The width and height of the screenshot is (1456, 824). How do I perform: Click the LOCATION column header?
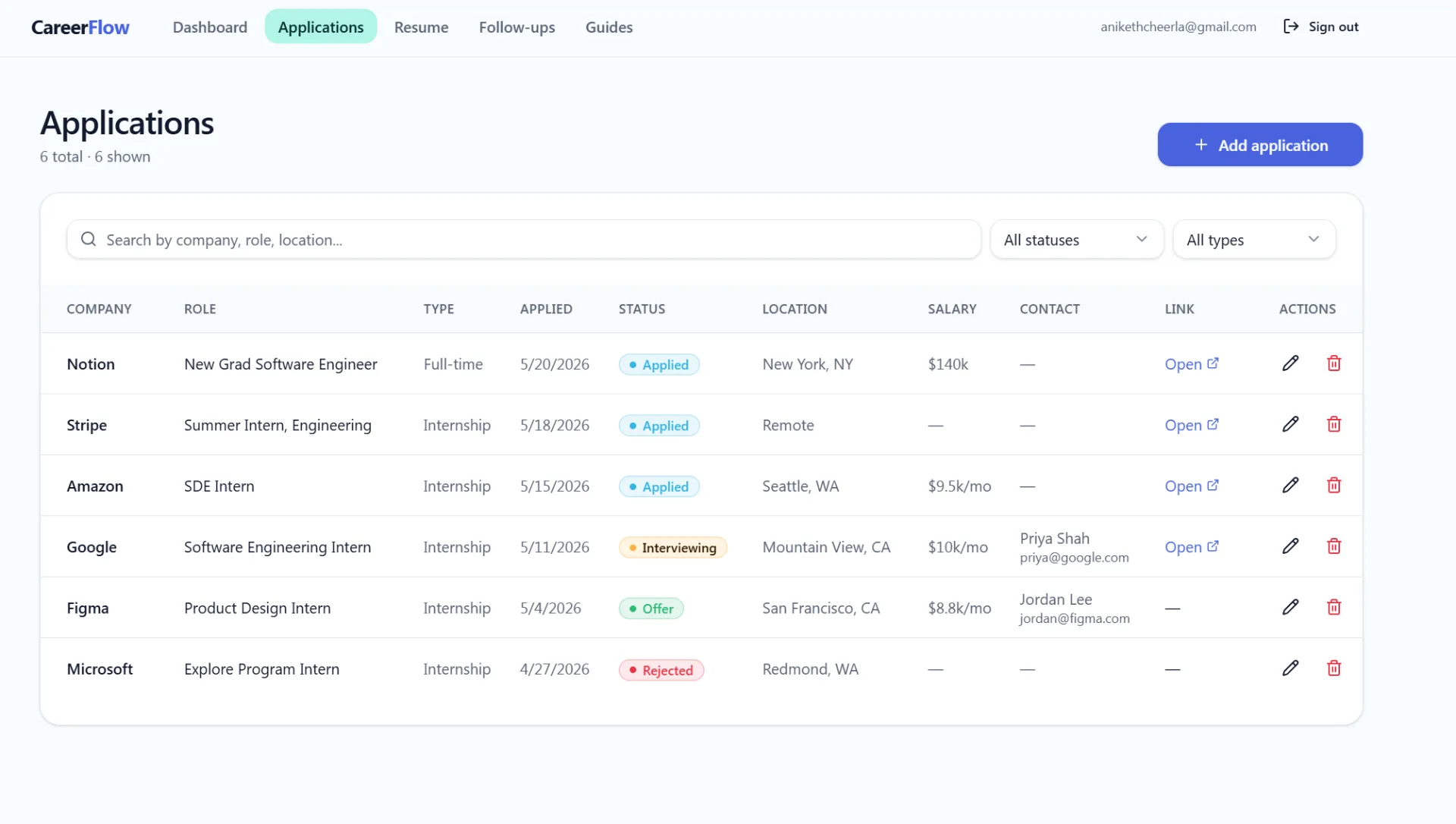click(x=795, y=309)
